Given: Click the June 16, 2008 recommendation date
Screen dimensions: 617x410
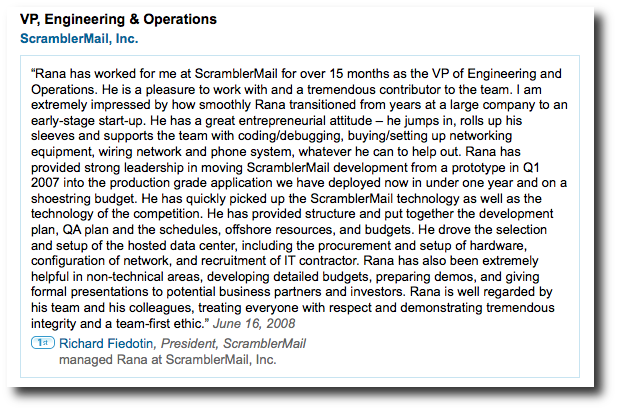Looking at the screenshot, I should [253, 324].
